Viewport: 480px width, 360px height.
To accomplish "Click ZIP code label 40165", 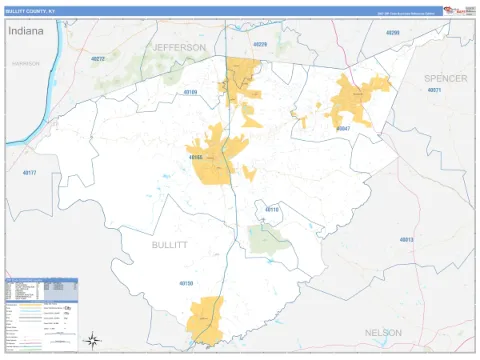I will point(196,157).
